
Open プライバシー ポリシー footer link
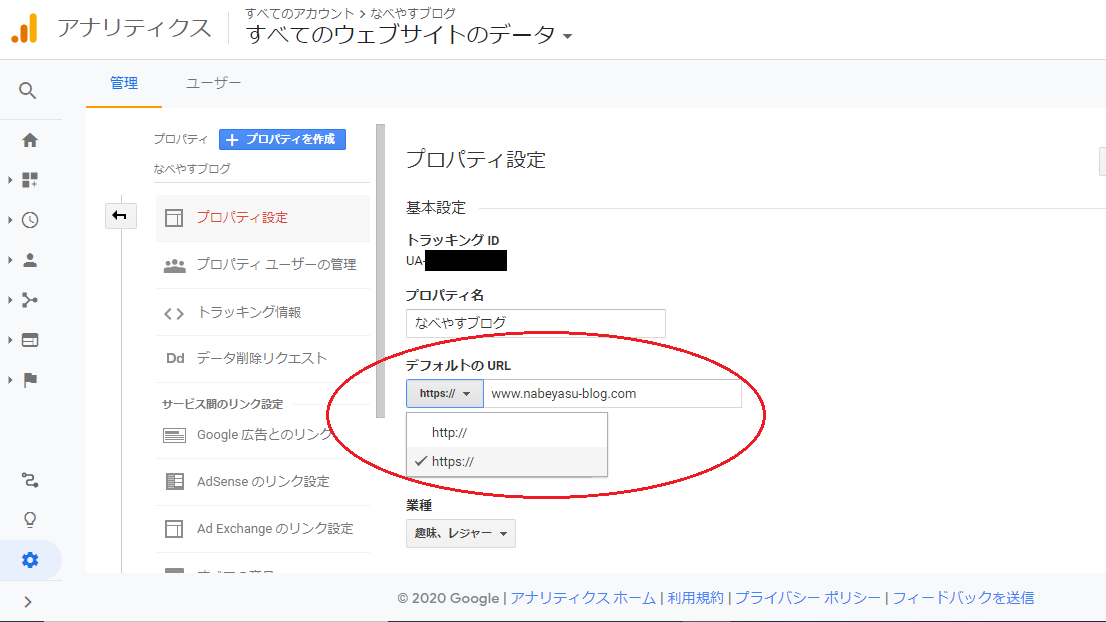click(x=808, y=598)
